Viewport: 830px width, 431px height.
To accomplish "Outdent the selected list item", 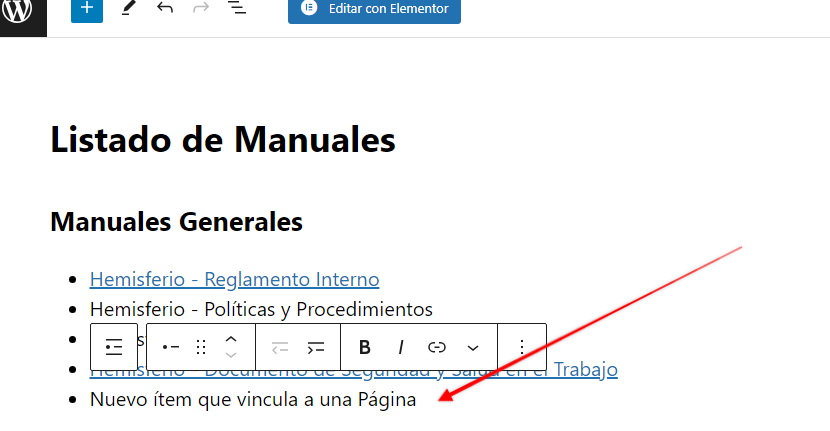I will (280, 348).
